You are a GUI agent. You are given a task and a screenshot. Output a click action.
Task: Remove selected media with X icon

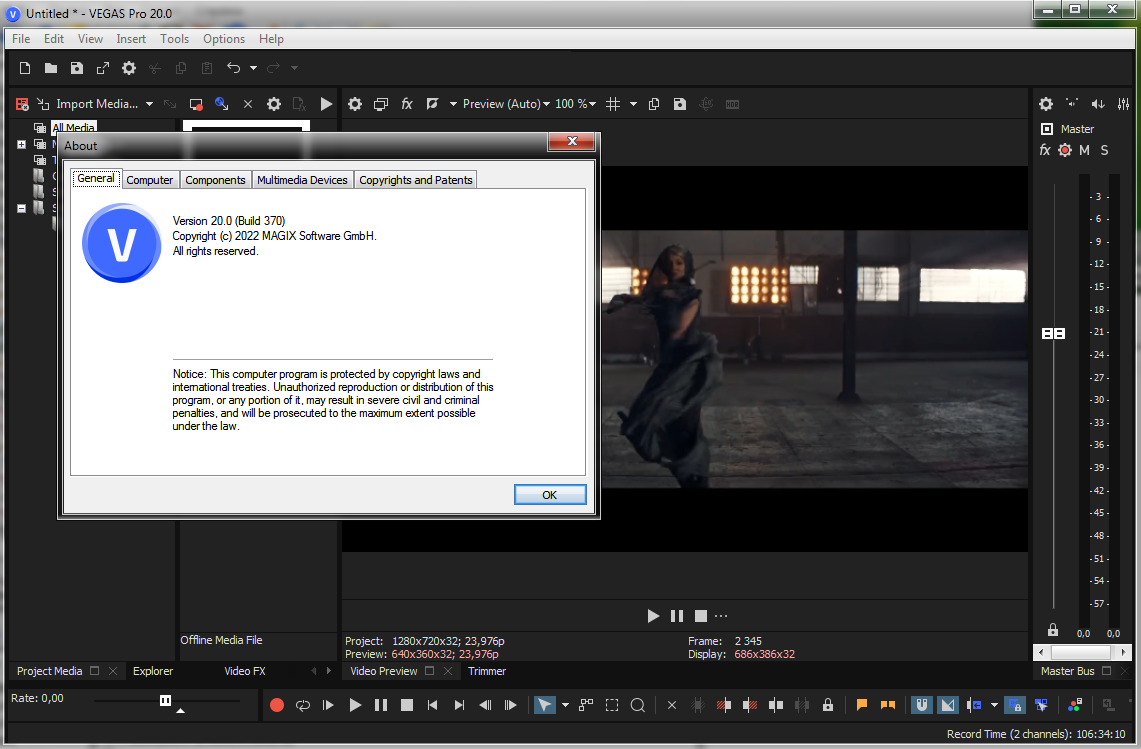247,104
